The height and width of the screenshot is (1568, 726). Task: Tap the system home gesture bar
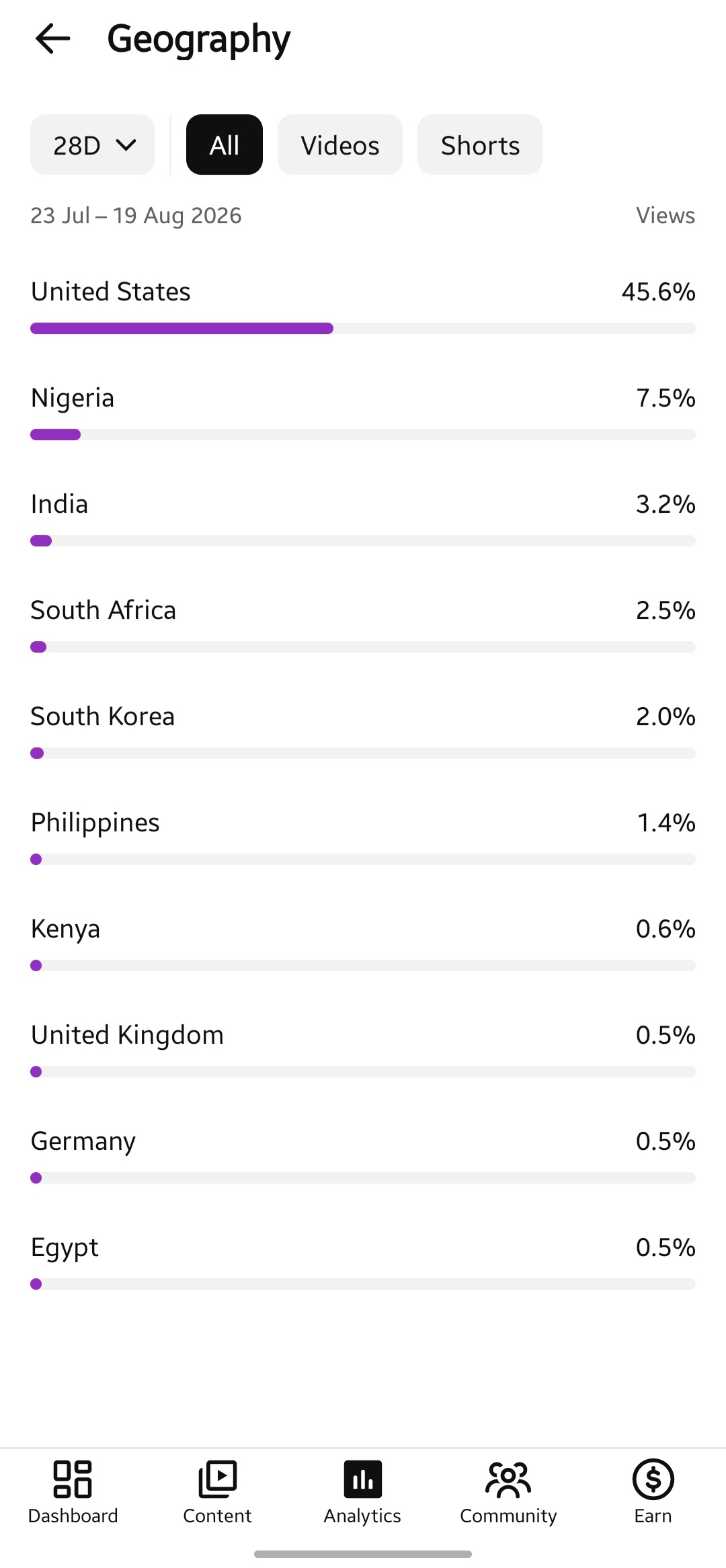click(x=363, y=1554)
